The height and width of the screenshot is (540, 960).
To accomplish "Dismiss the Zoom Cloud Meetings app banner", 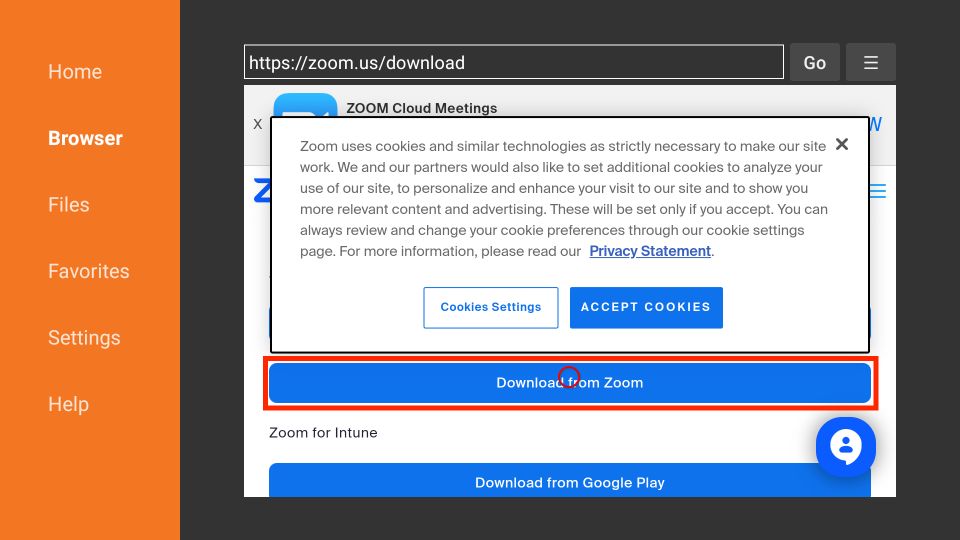I will click(258, 124).
